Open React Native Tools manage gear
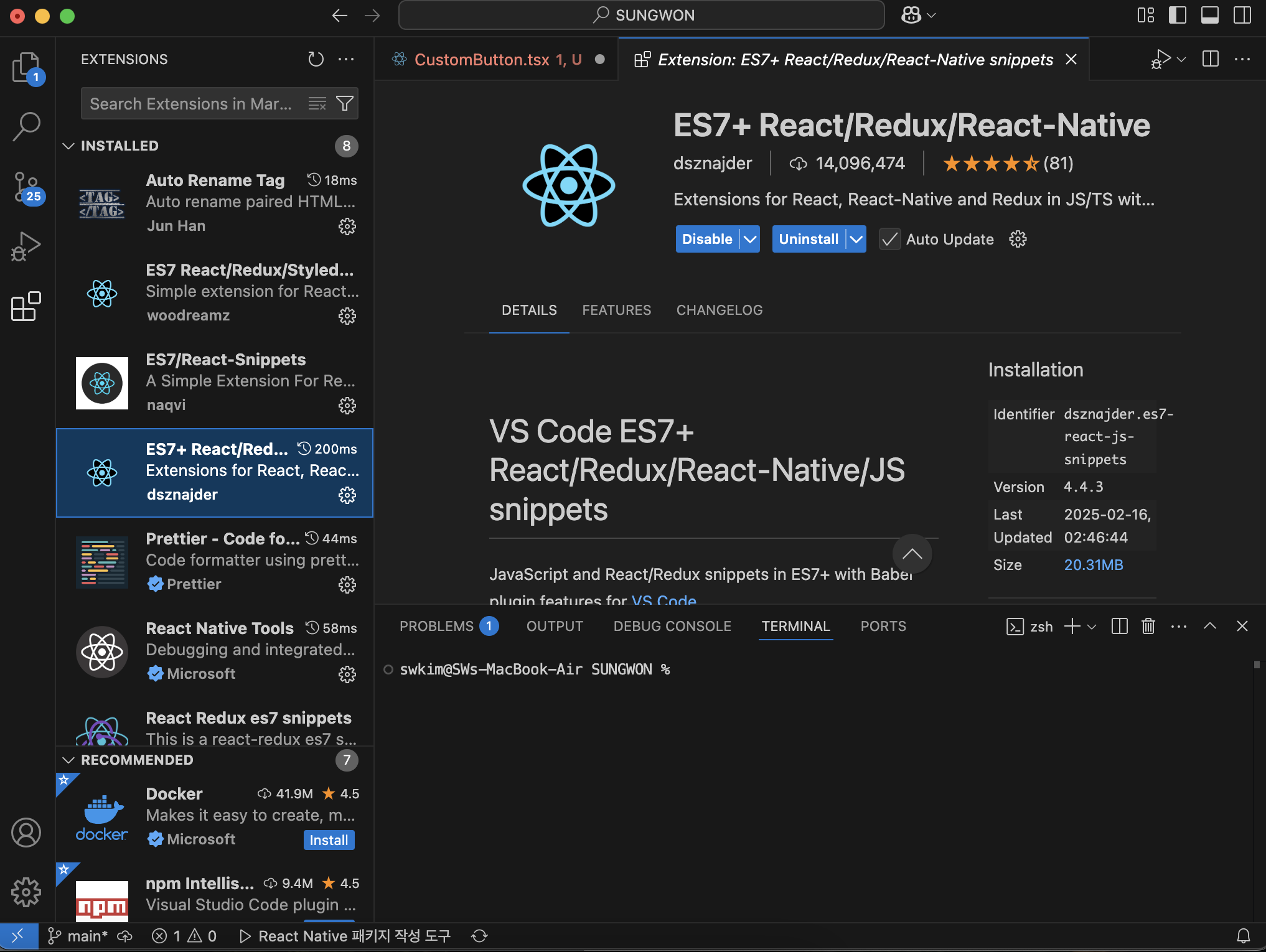The width and height of the screenshot is (1266, 952). click(x=347, y=674)
